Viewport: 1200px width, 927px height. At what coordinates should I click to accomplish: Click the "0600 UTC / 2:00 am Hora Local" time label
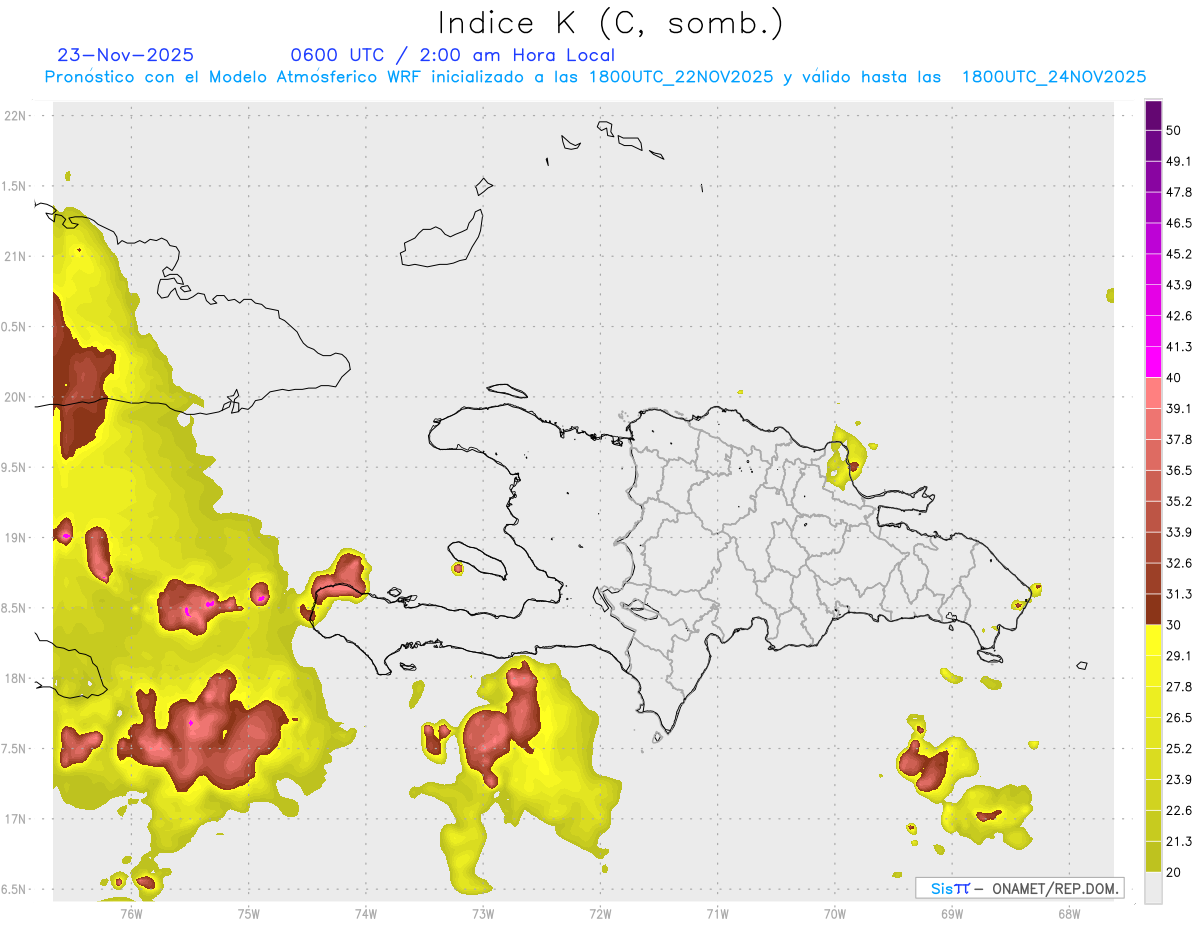[452, 55]
